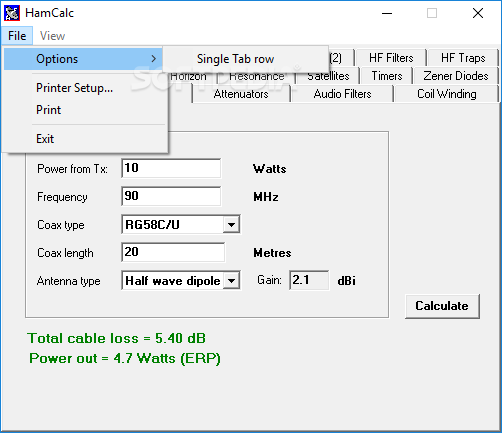Open the View menu
The image size is (502, 433).
click(52, 36)
